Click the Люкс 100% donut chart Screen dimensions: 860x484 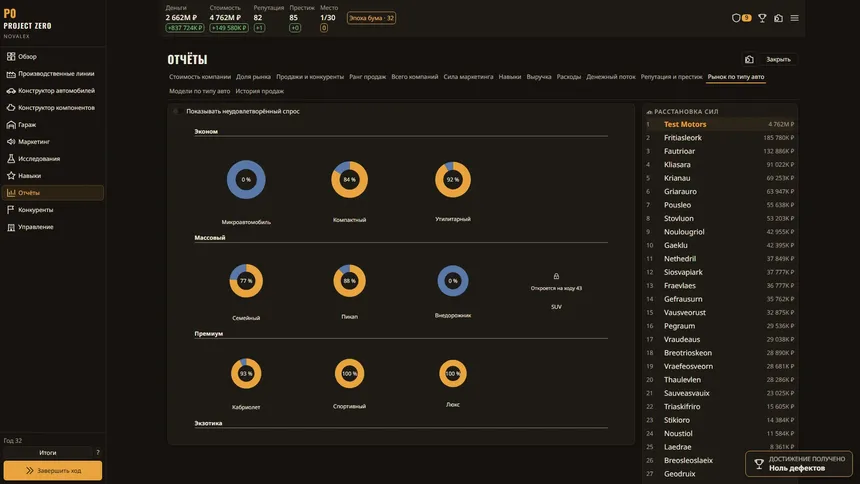pyautogui.click(x=452, y=373)
